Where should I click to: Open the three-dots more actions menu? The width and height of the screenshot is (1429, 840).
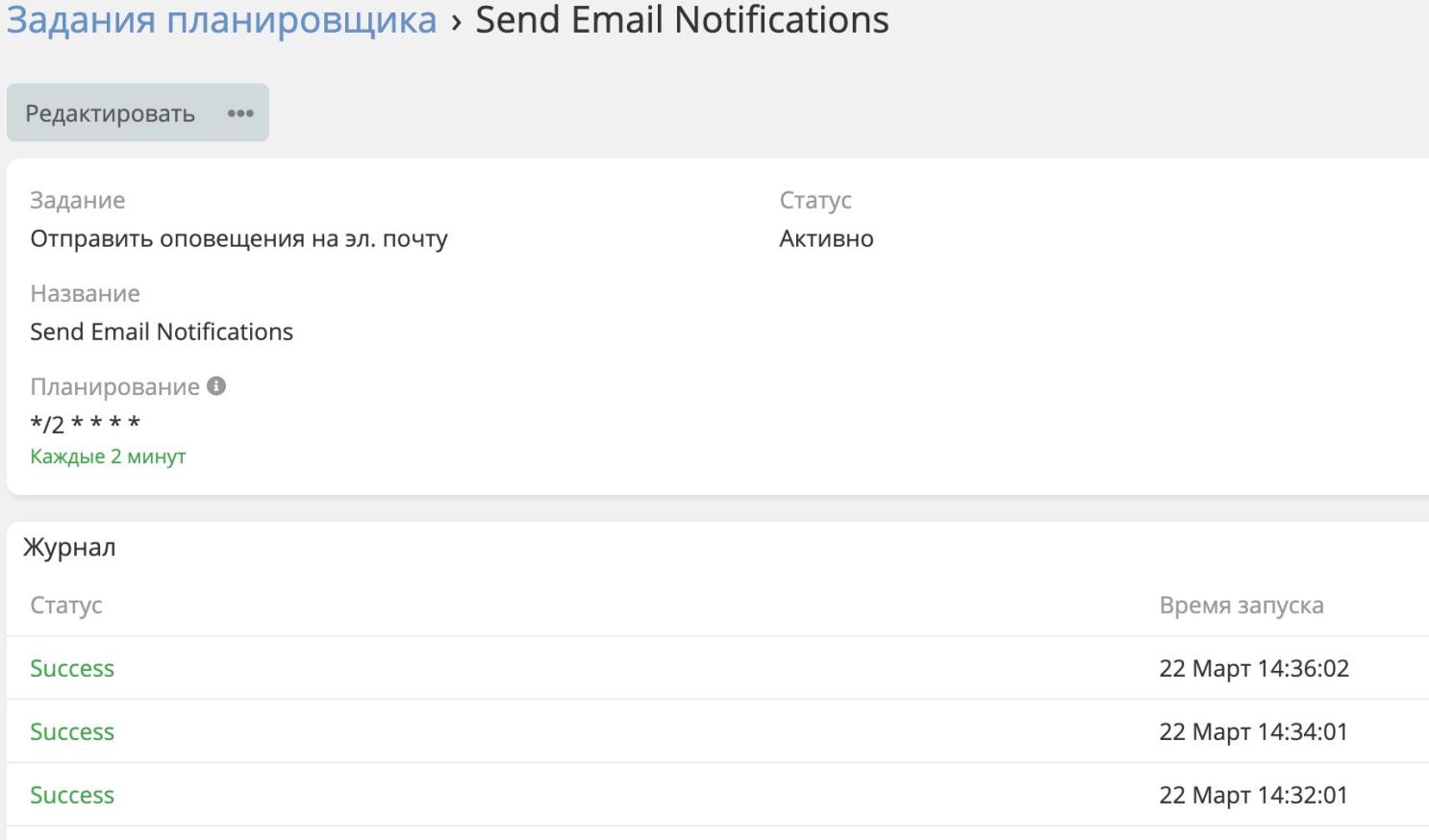click(x=240, y=113)
